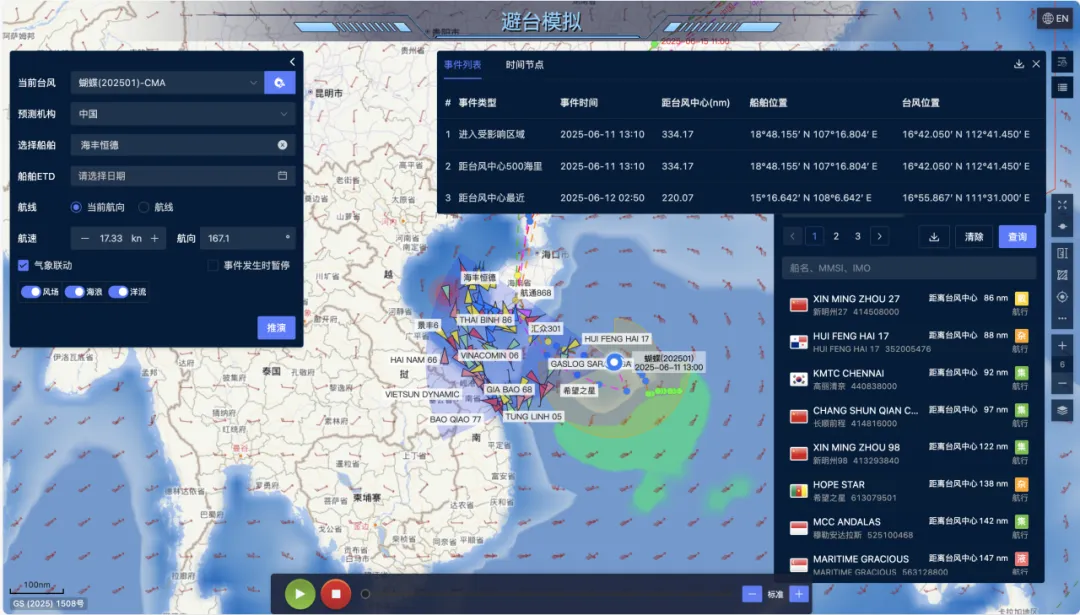
Task: Select event row 进入受影响区域
Action: (x=741, y=134)
